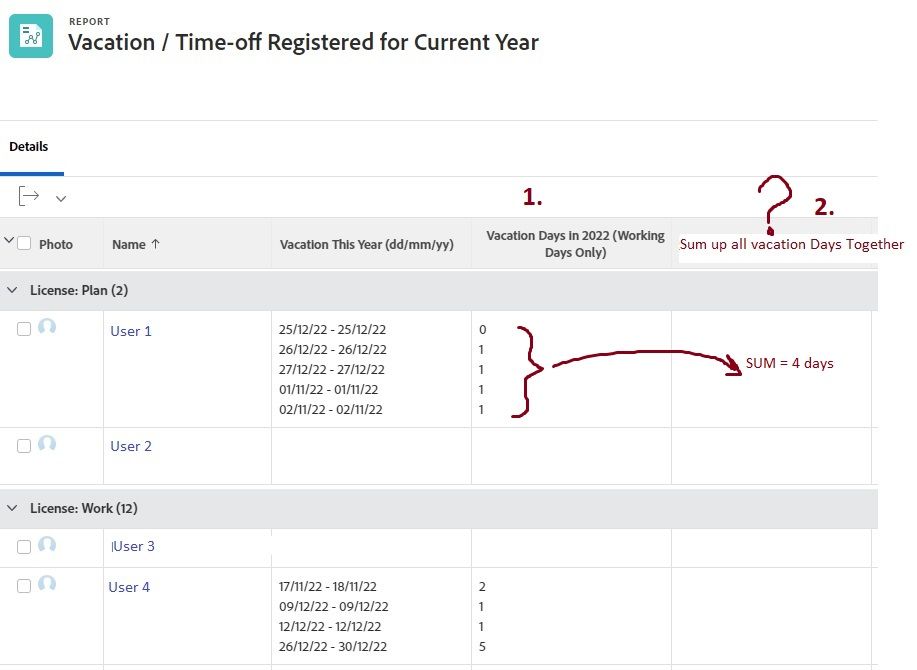Click the Vacation Days in 2022 column header

point(575,244)
